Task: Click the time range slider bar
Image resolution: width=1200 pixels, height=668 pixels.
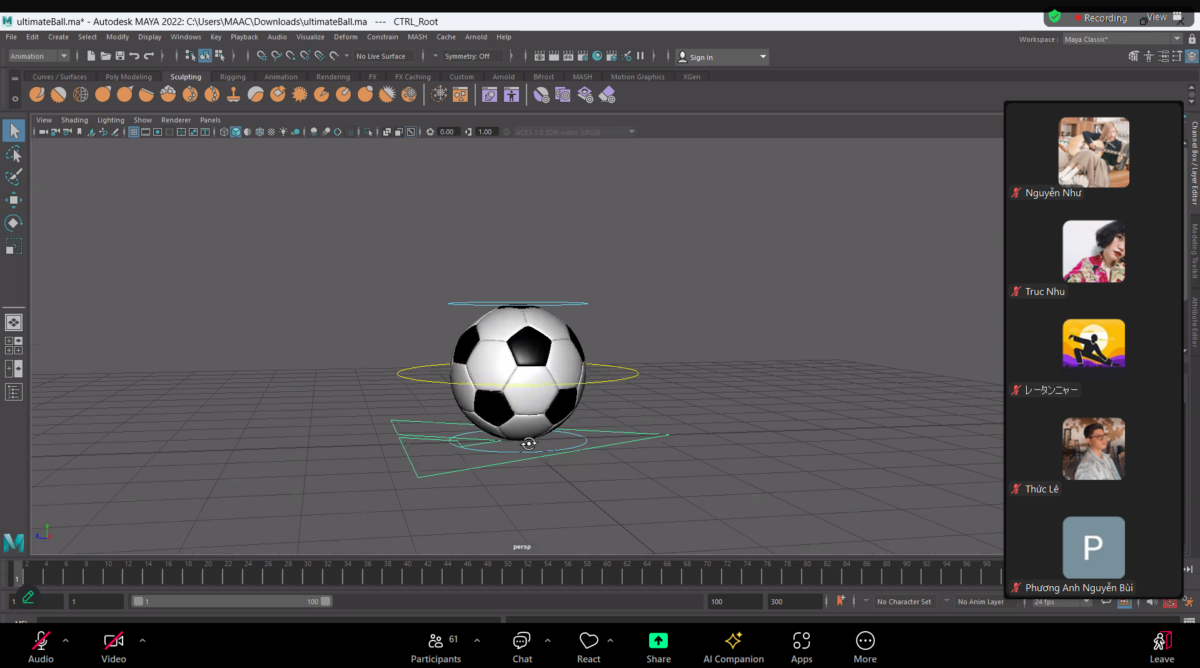Action: point(231,602)
